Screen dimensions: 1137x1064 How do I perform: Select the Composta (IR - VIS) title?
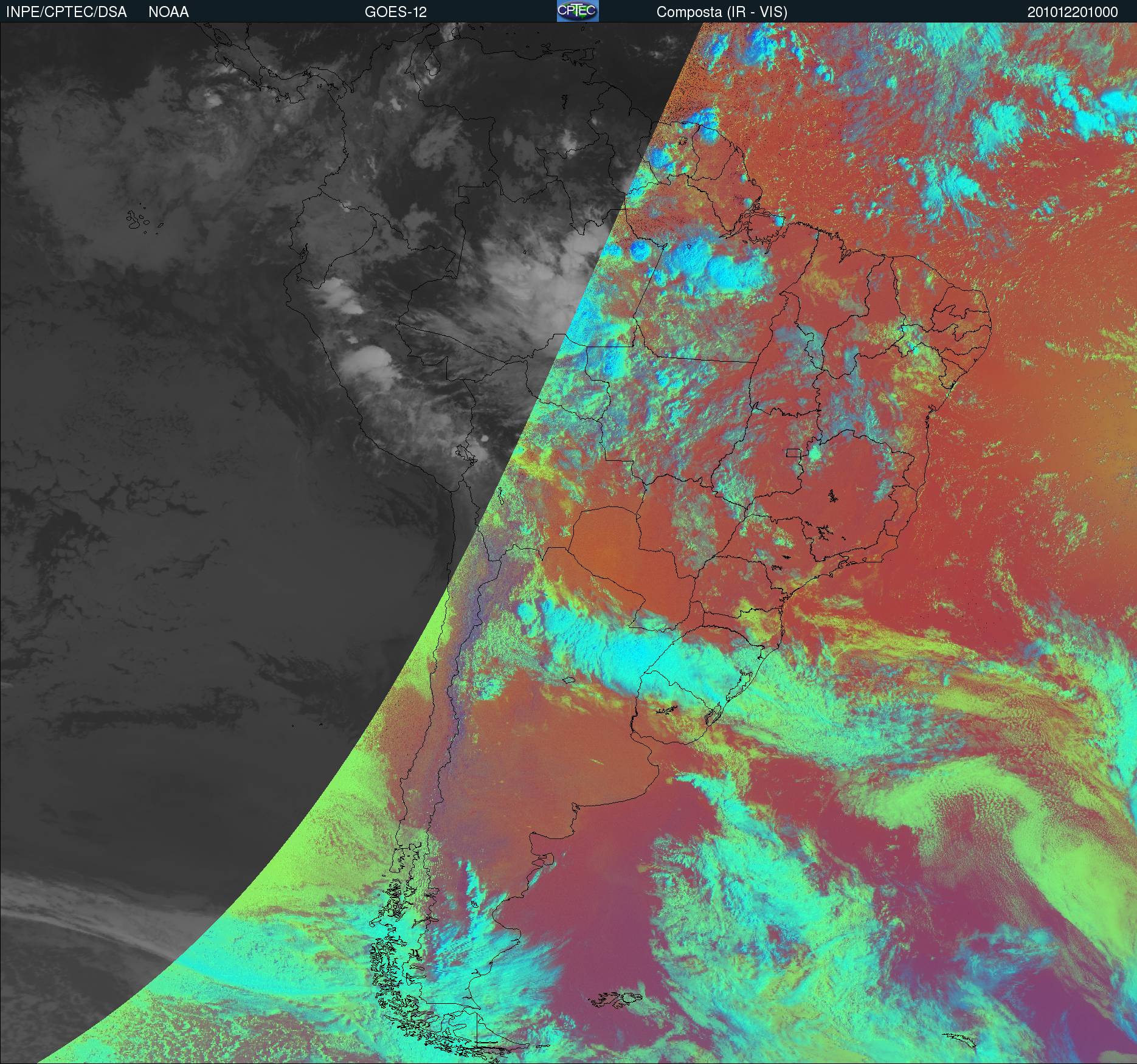pyautogui.click(x=722, y=12)
